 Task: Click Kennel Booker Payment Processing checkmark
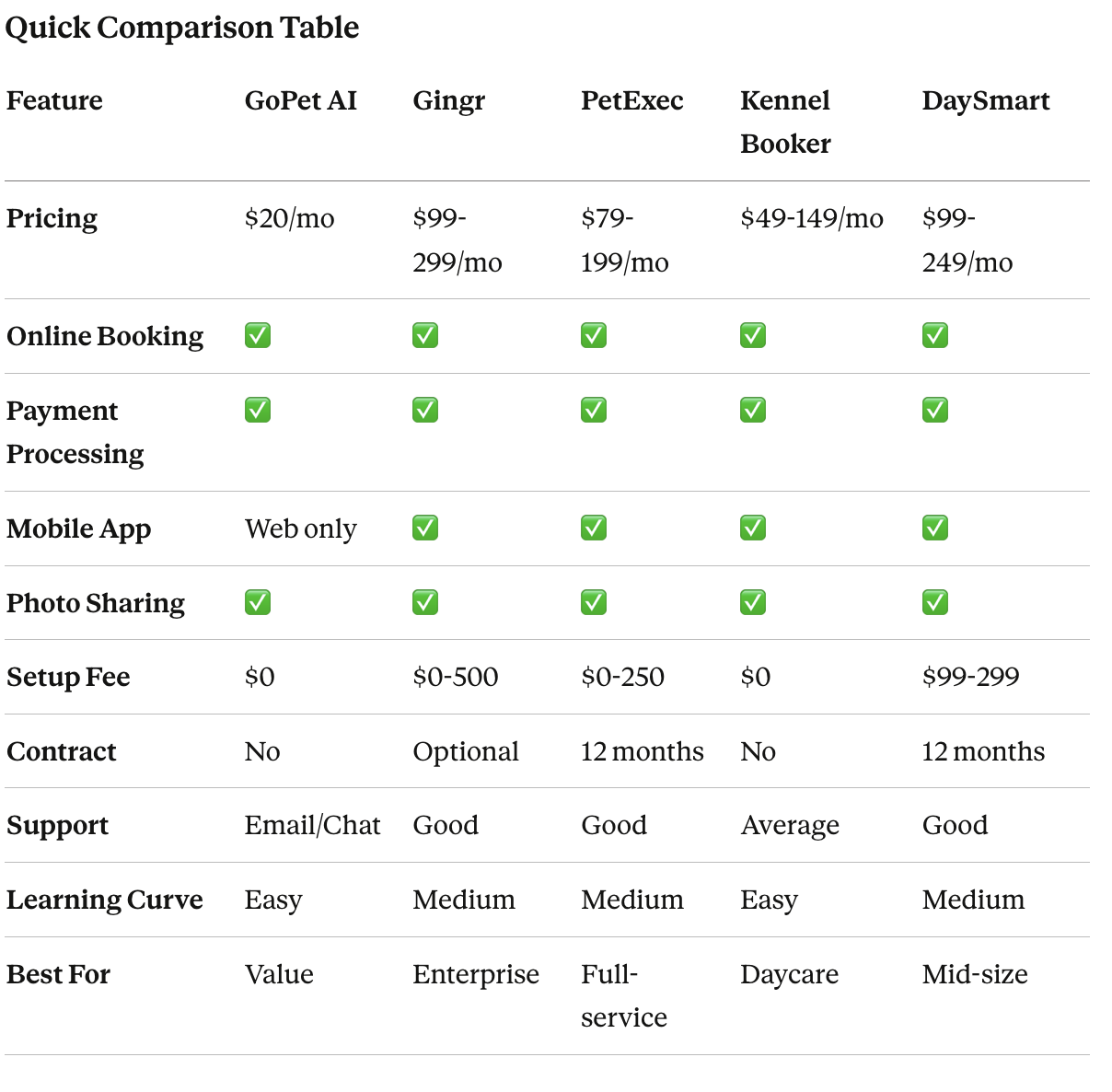click(753, 410)
